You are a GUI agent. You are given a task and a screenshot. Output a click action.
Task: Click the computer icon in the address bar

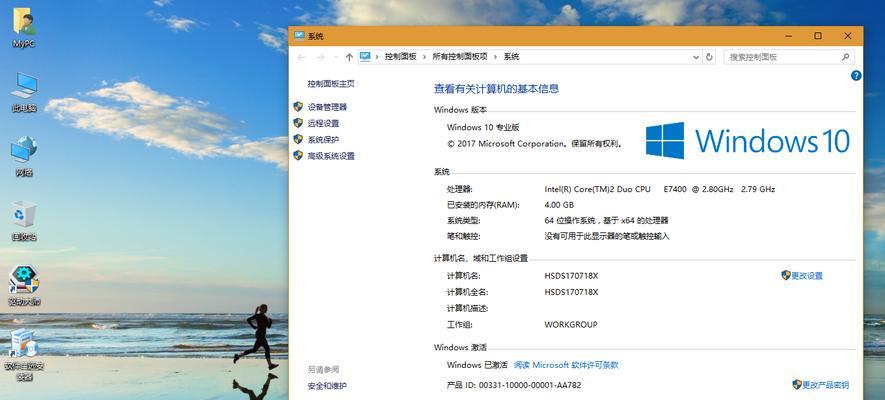(365, 57)
